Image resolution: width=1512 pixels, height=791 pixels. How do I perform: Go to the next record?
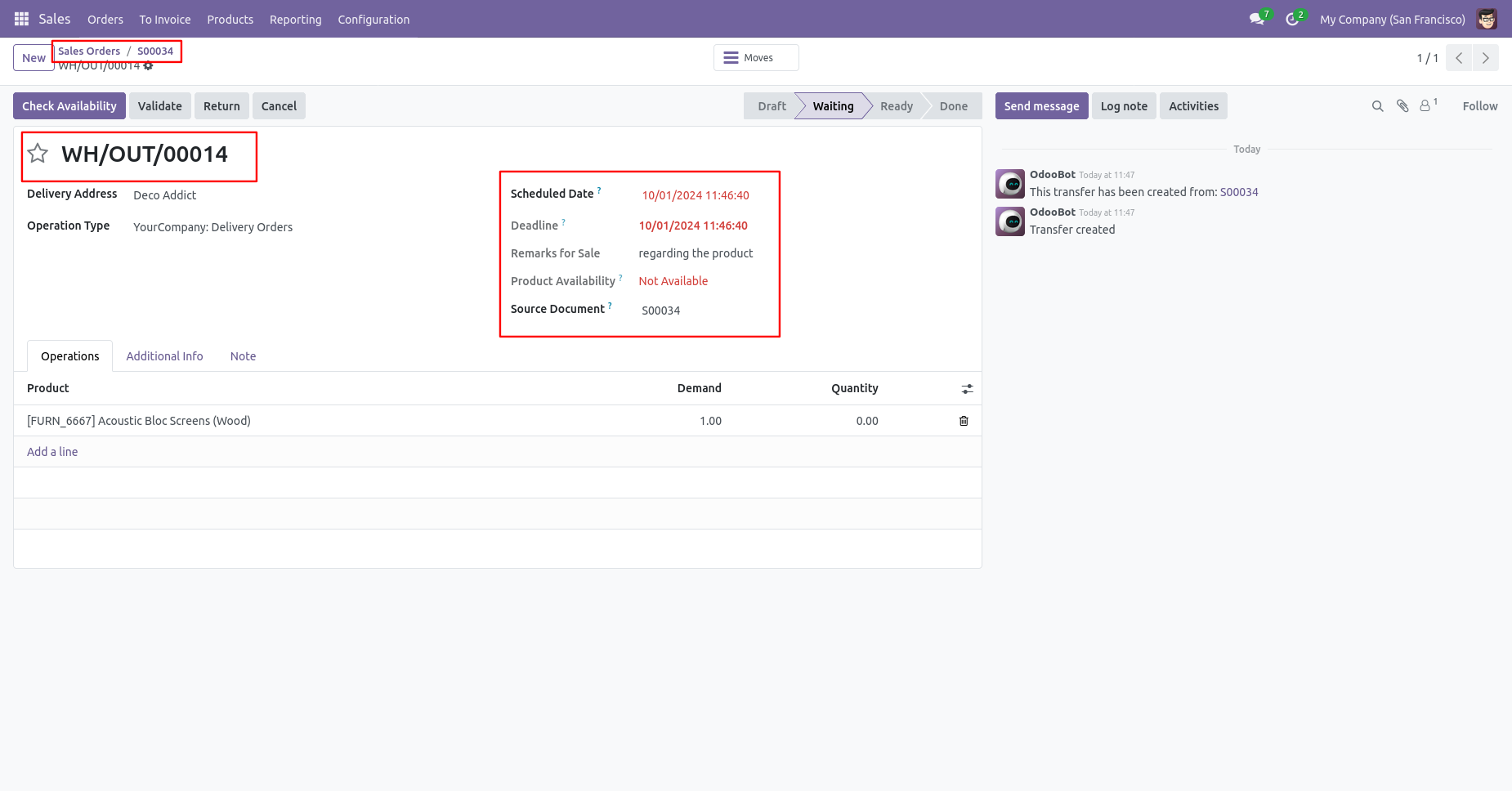1486,58
